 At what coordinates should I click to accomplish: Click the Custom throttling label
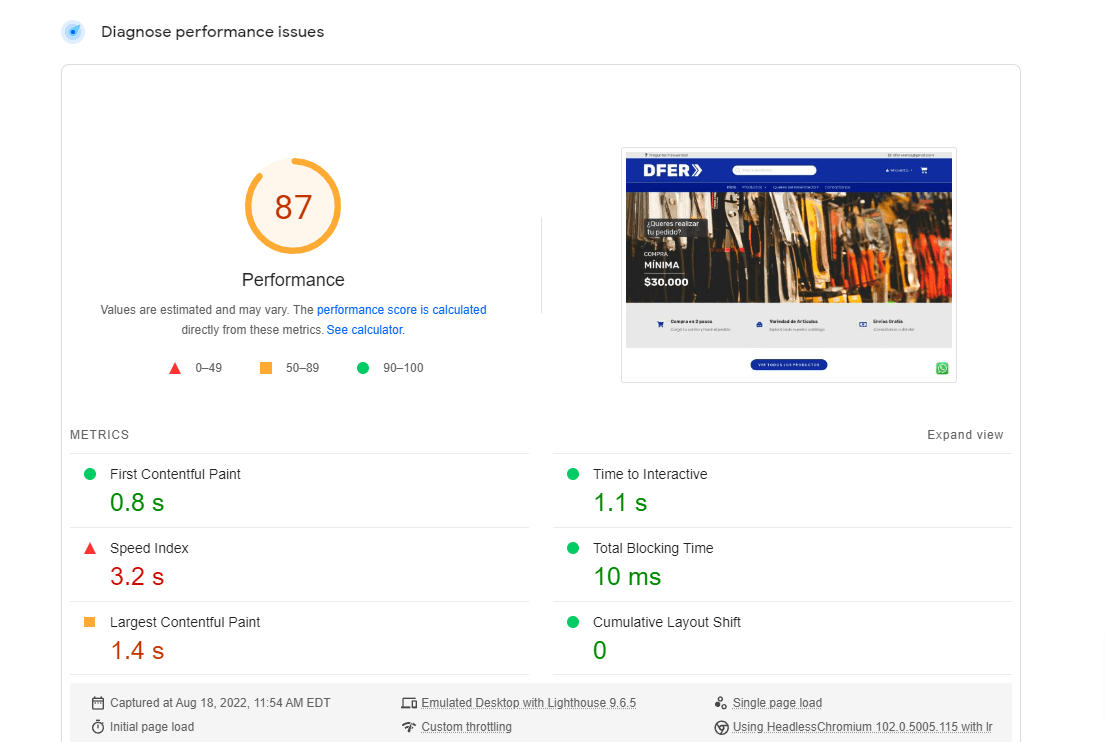[x=467, y=727]
